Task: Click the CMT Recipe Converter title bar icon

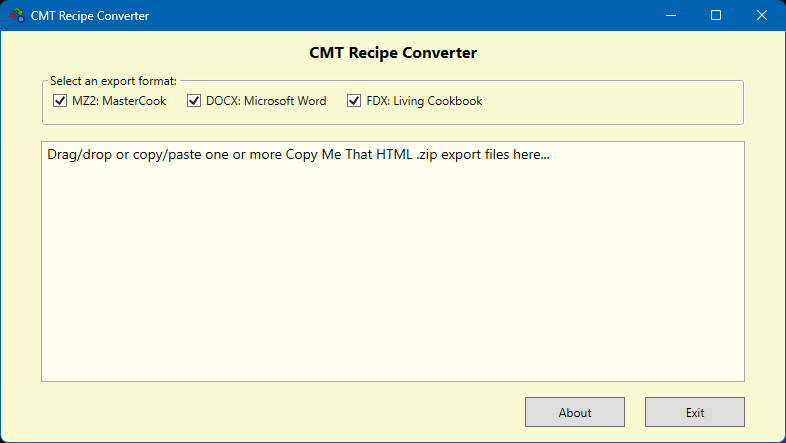Action: pos(16,16)
